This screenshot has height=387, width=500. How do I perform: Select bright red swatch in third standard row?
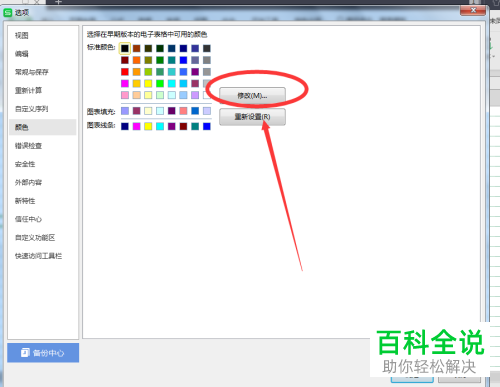coord(125,72)
